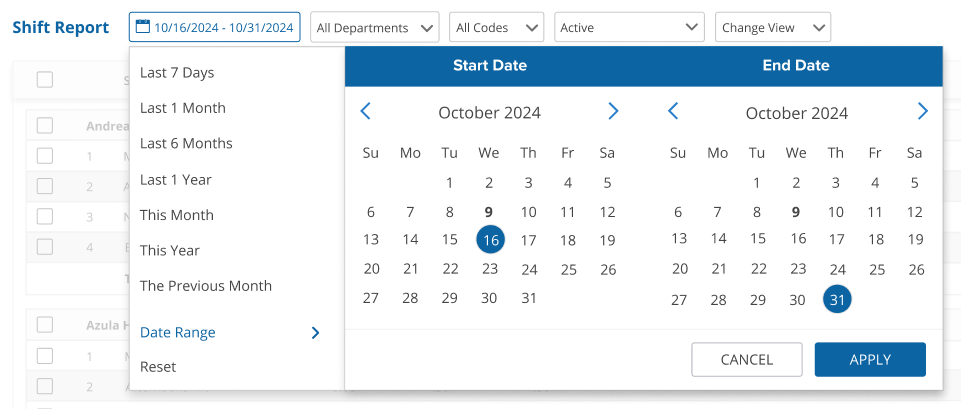Select 13 in the End Date calendar
Viewport: 961px width, 409px height.
679,239
